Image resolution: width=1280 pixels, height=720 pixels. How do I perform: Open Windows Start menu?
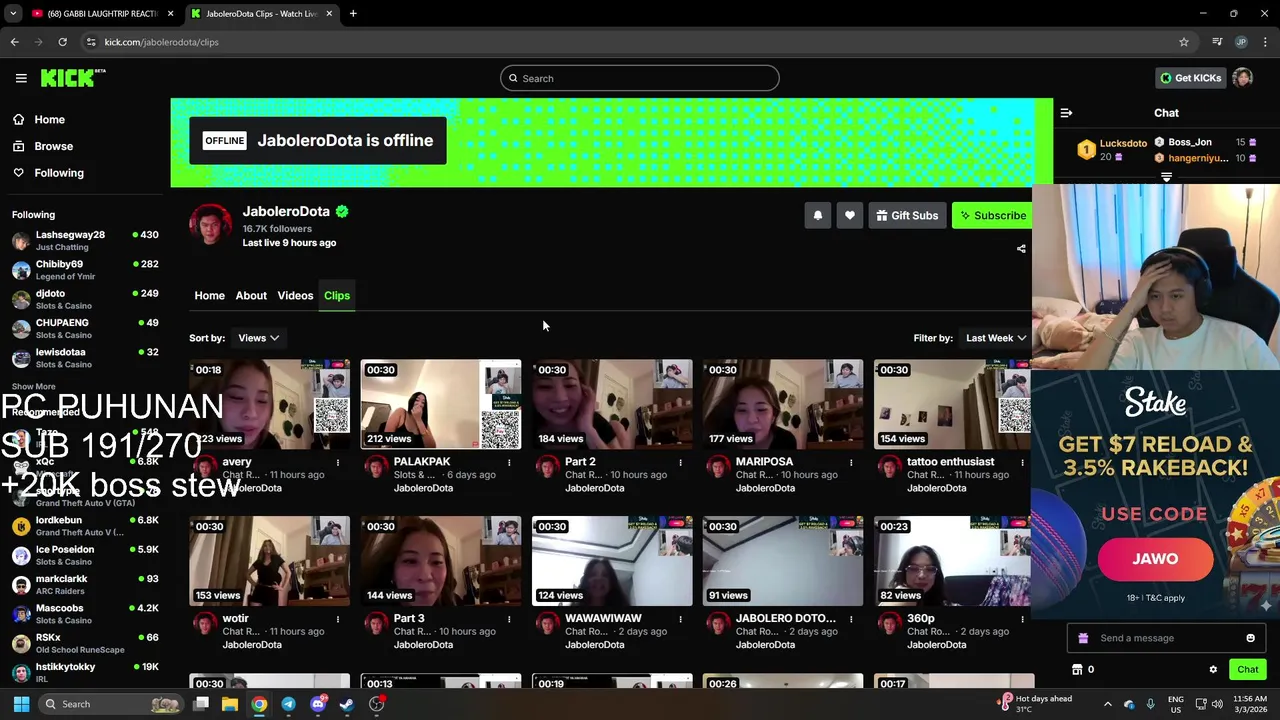coord(21,704)
